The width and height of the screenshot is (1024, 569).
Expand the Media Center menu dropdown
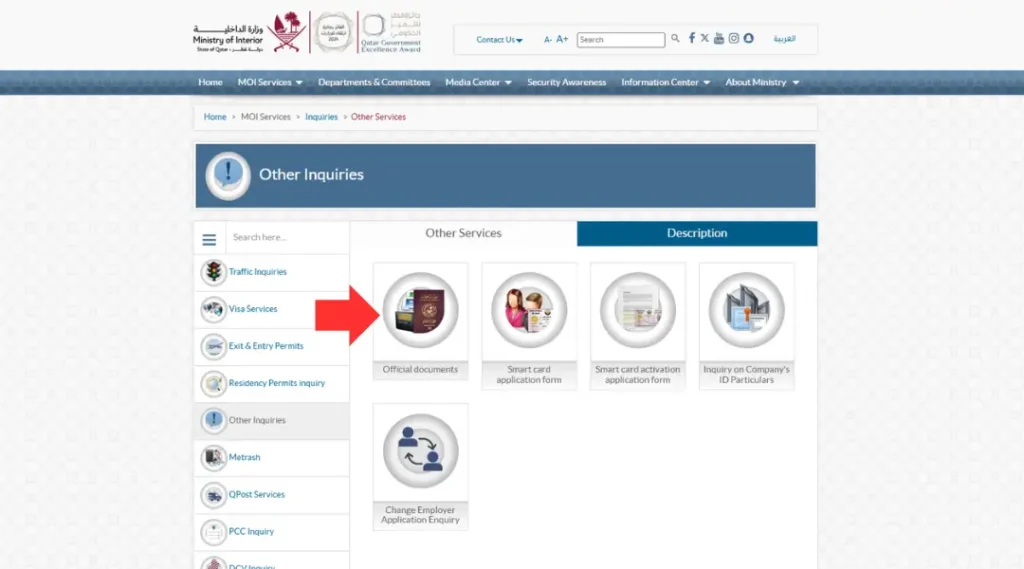point(478,82)
